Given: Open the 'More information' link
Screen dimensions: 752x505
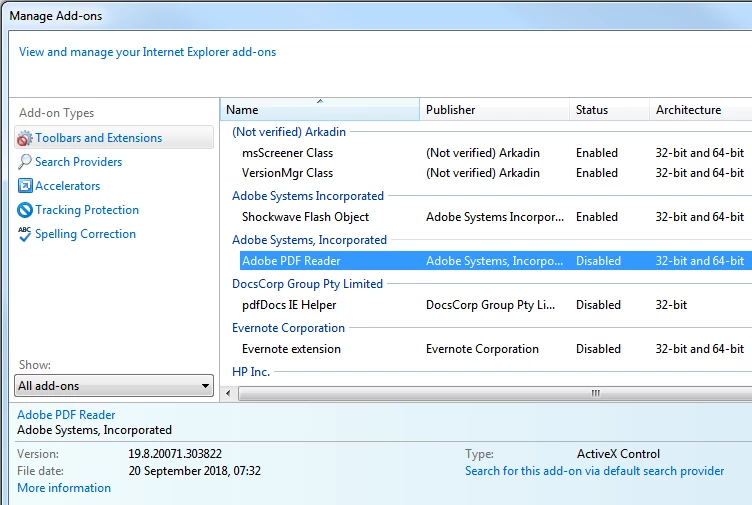Looking at the screenshot, I should click(64, 488).
